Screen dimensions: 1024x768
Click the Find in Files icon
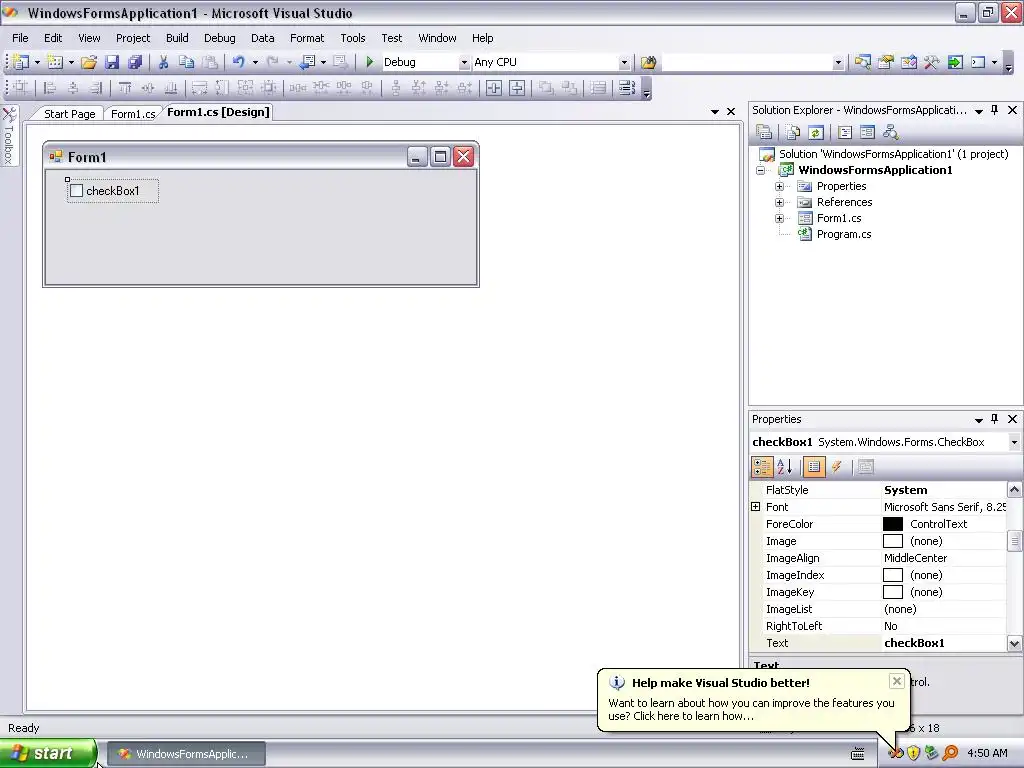coord(648,62)
